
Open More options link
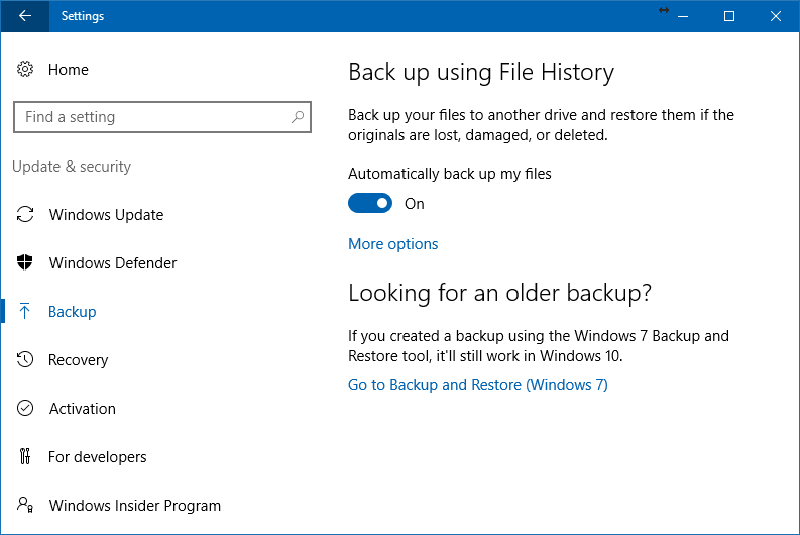click(x=393, y=244)
